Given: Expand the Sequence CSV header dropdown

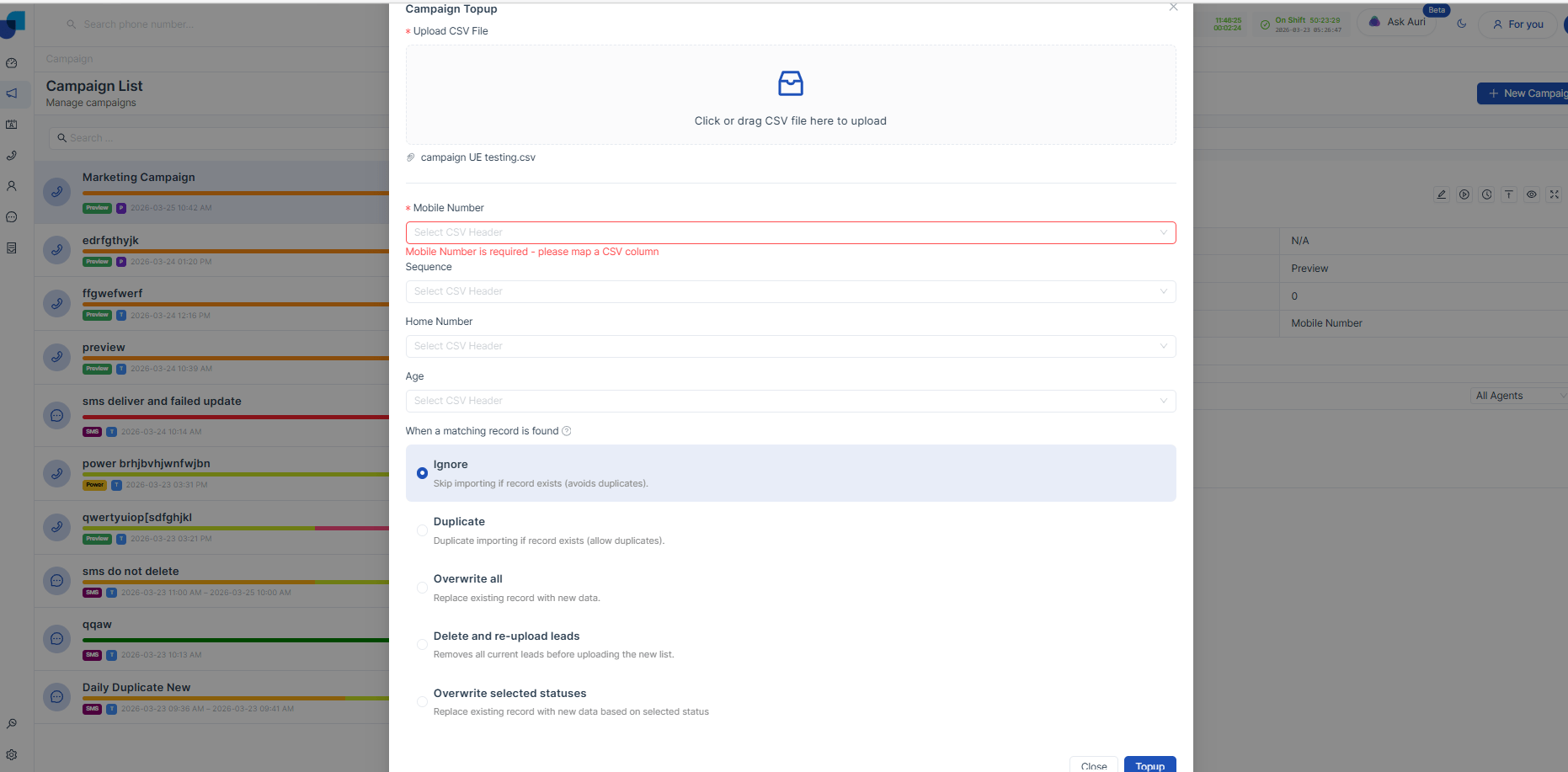Looking at the screenshot, I should pyautogui.click(x=790, y=291).
